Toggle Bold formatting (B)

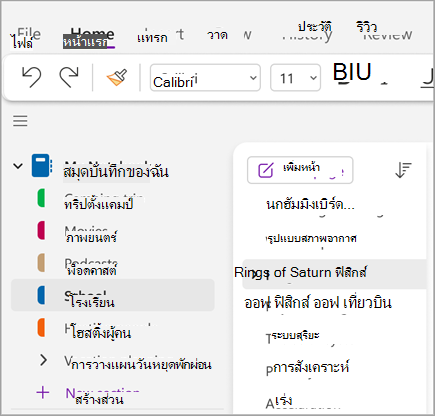339,72
